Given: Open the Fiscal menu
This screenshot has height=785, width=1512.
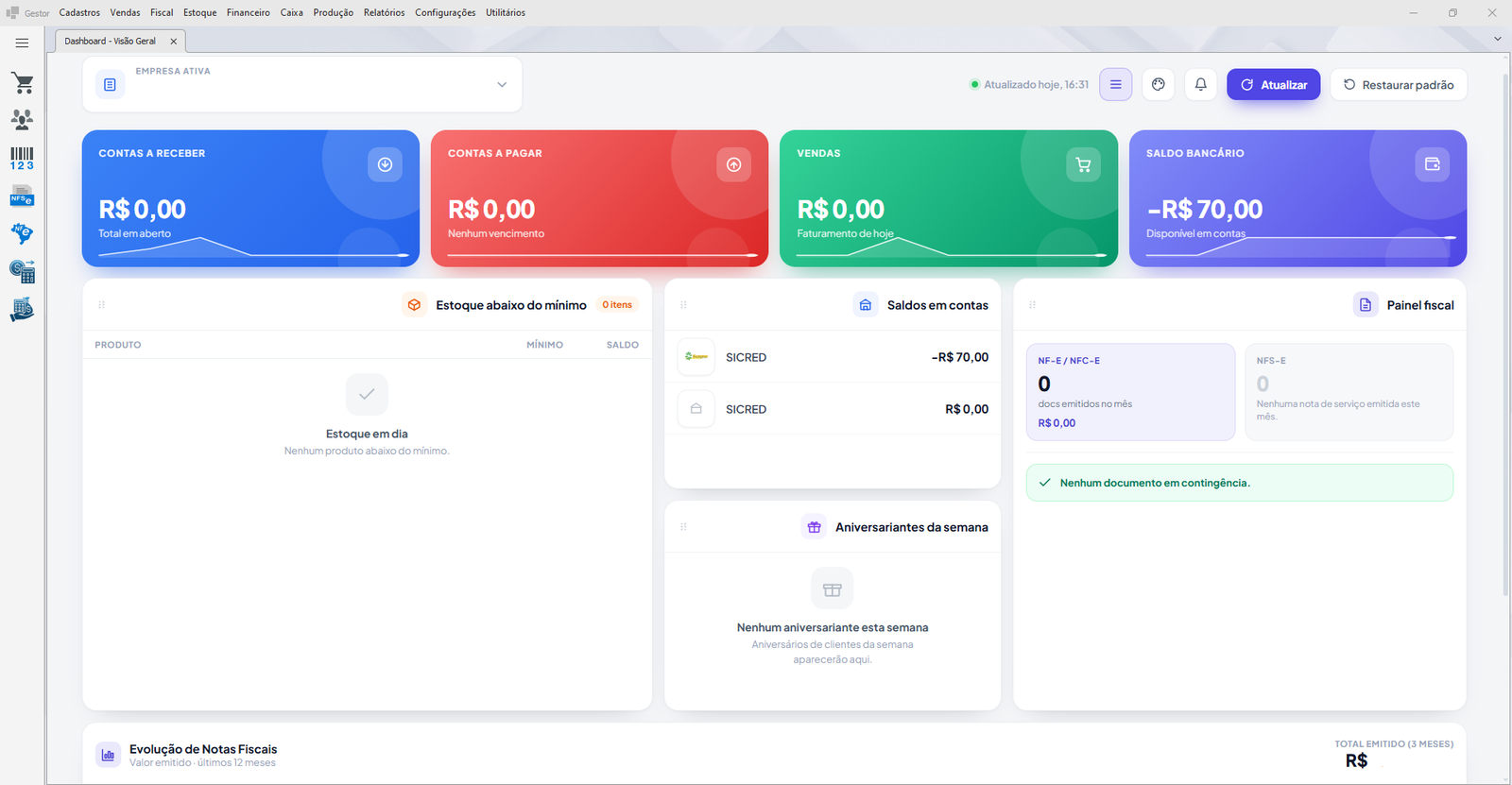Looking at the screenshot, I should click(x=162, y=12).
